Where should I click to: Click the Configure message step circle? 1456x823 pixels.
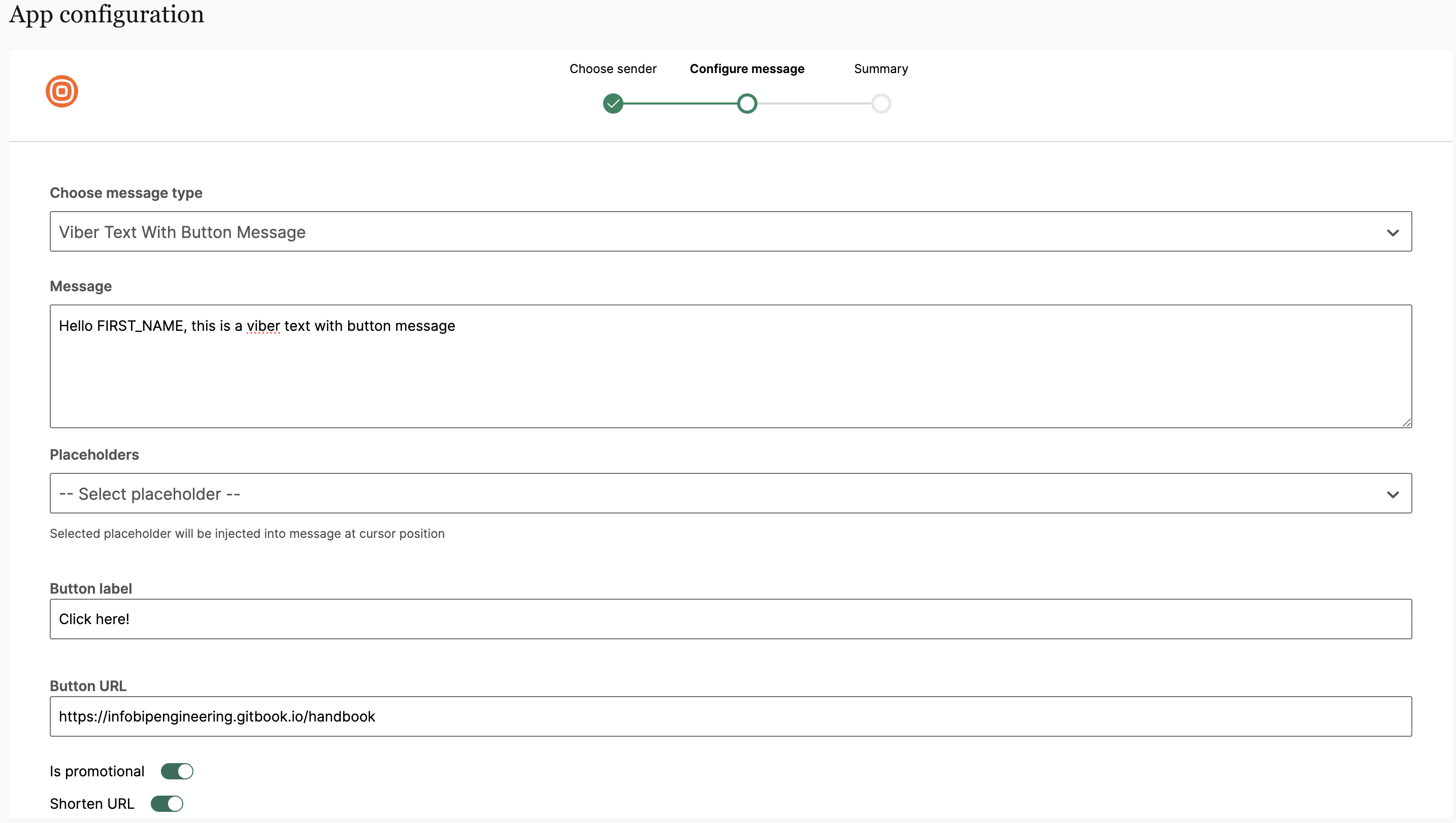(x=747, y=104)
